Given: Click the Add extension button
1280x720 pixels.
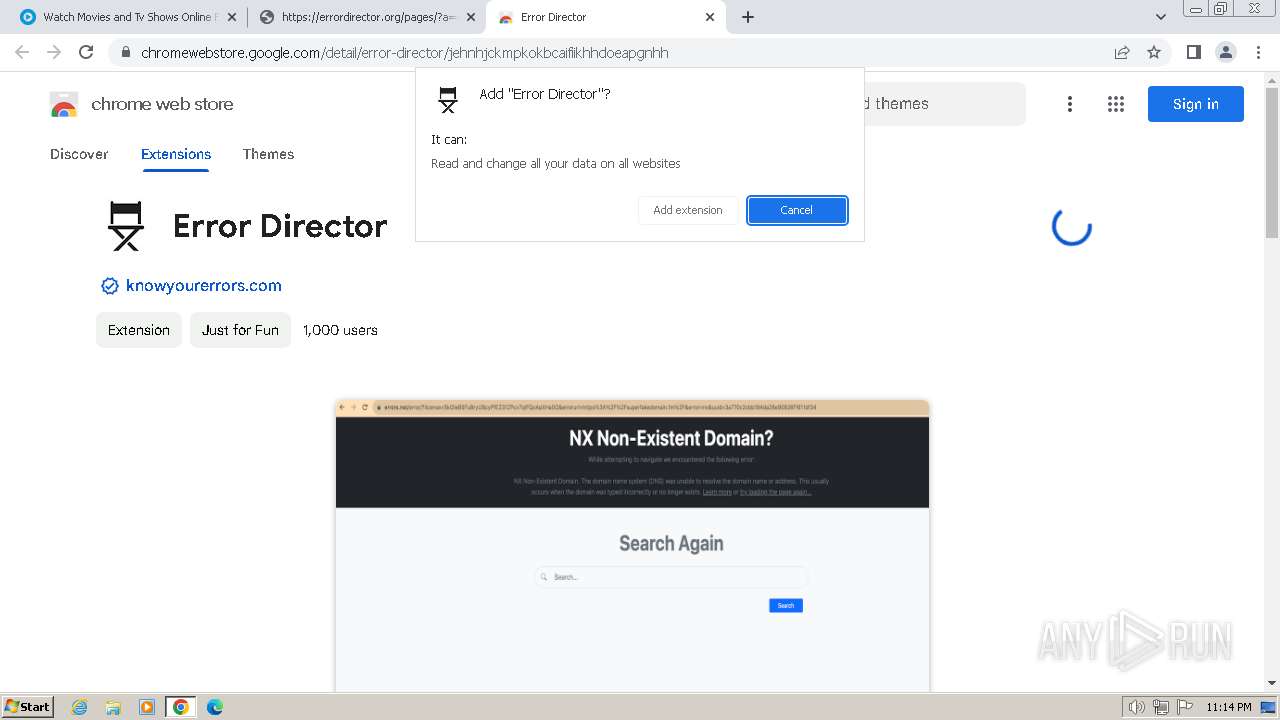Looking at the screenshot, I should click(x=688, y=210).
